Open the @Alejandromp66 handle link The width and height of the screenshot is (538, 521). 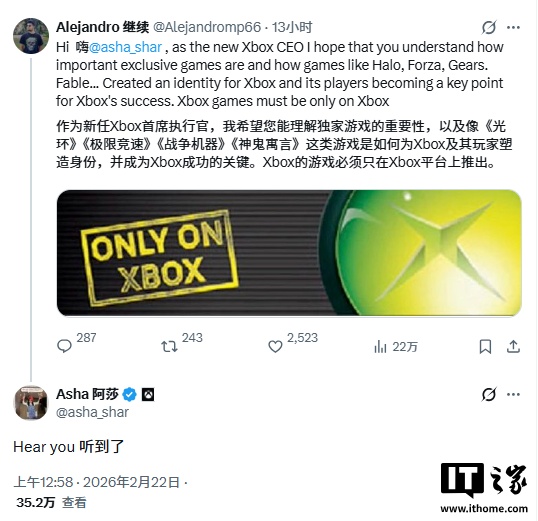(207, 27)
